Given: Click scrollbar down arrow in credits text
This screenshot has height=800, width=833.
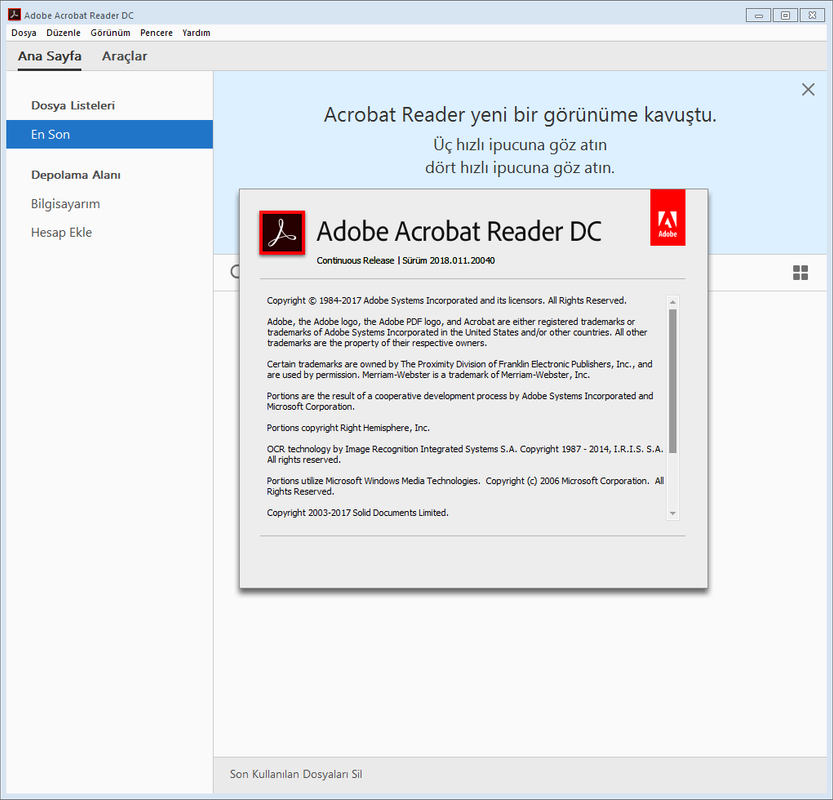Looking at the screenshot, I should tap(673, 513).
